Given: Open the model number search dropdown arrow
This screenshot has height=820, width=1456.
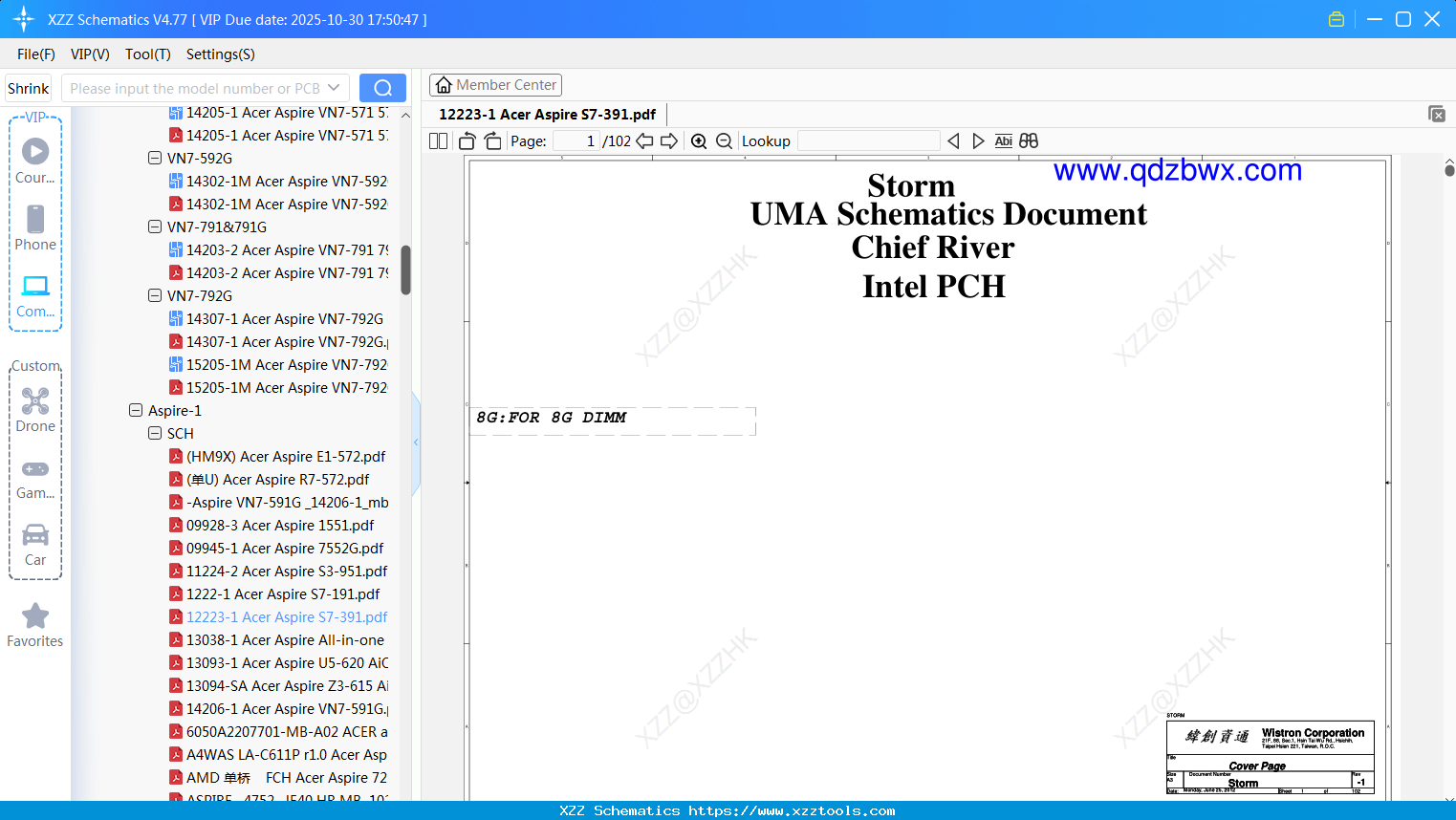Looking at the screenshot, I should pos(334,88).
